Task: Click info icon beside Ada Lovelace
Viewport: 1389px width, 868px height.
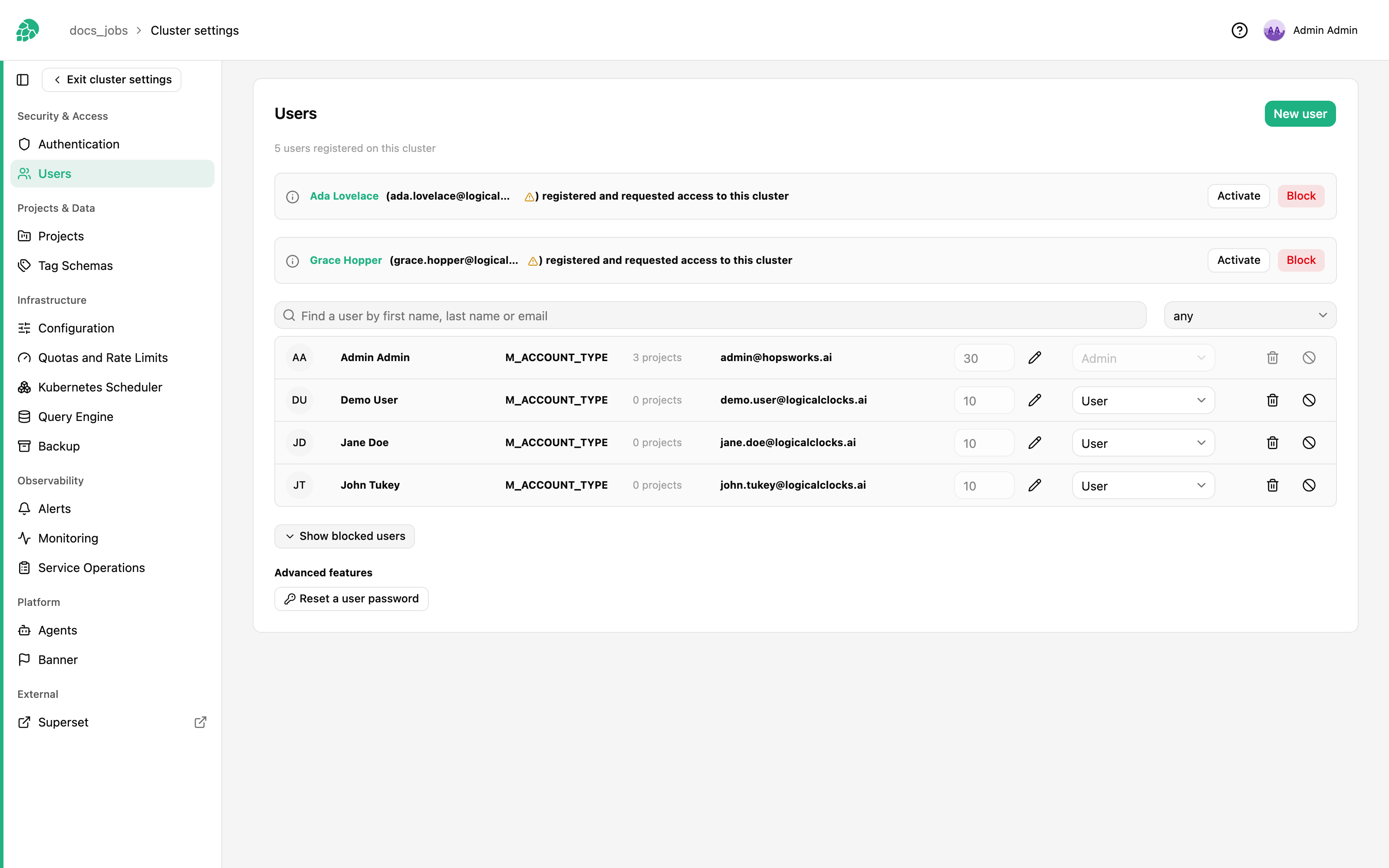Action: 293,197
